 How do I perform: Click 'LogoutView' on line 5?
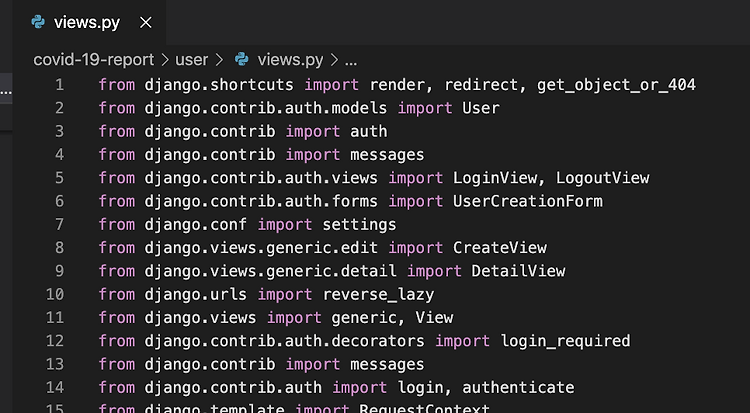coord(603,178)
